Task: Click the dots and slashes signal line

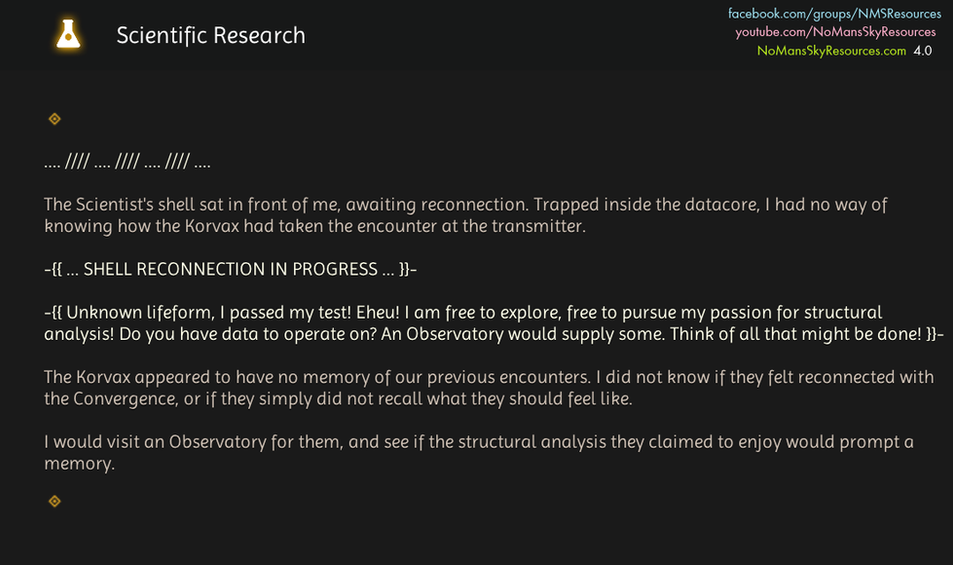Action: click(127, 162)
